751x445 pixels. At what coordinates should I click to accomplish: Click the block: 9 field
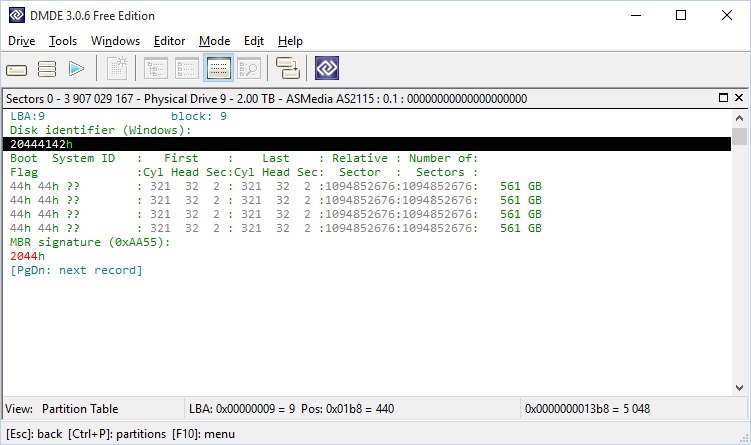tap(199, 116)
